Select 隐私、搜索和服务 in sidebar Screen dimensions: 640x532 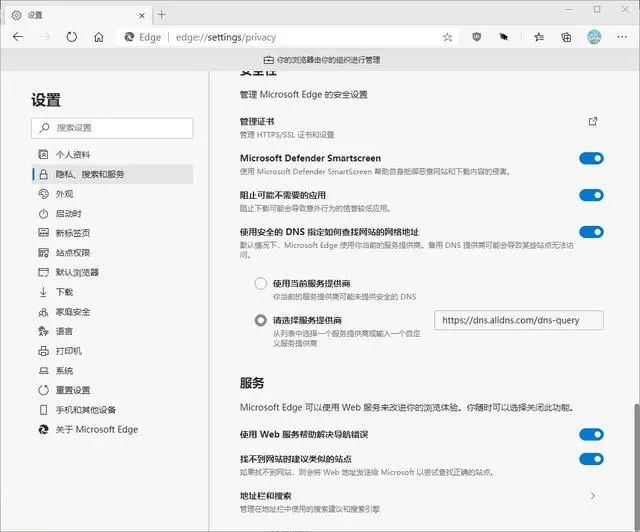click(x=112, y=174)
